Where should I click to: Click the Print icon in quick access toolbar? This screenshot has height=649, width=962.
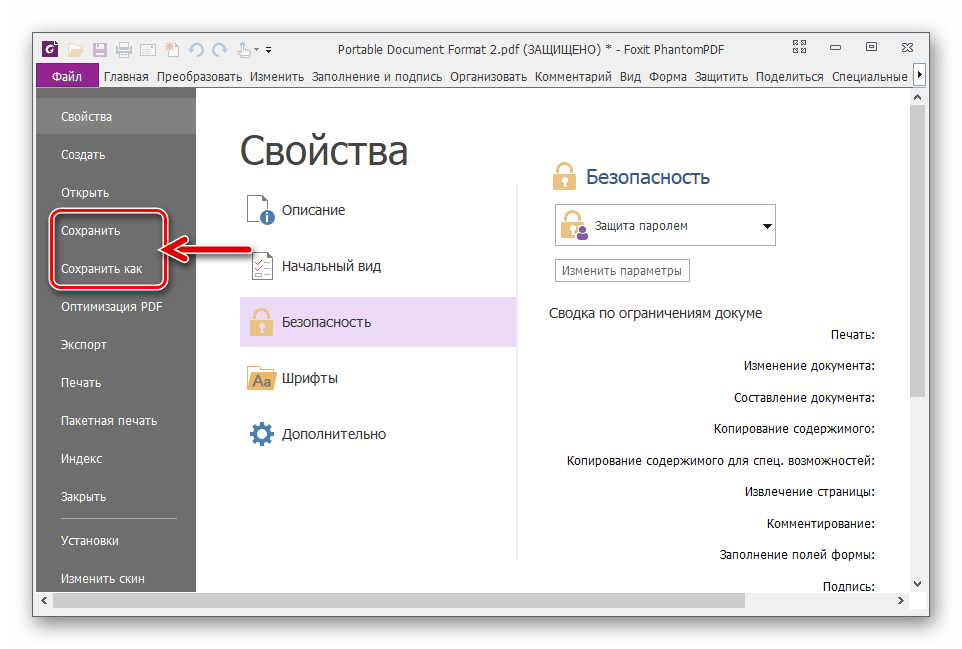[x=124, y=49]
